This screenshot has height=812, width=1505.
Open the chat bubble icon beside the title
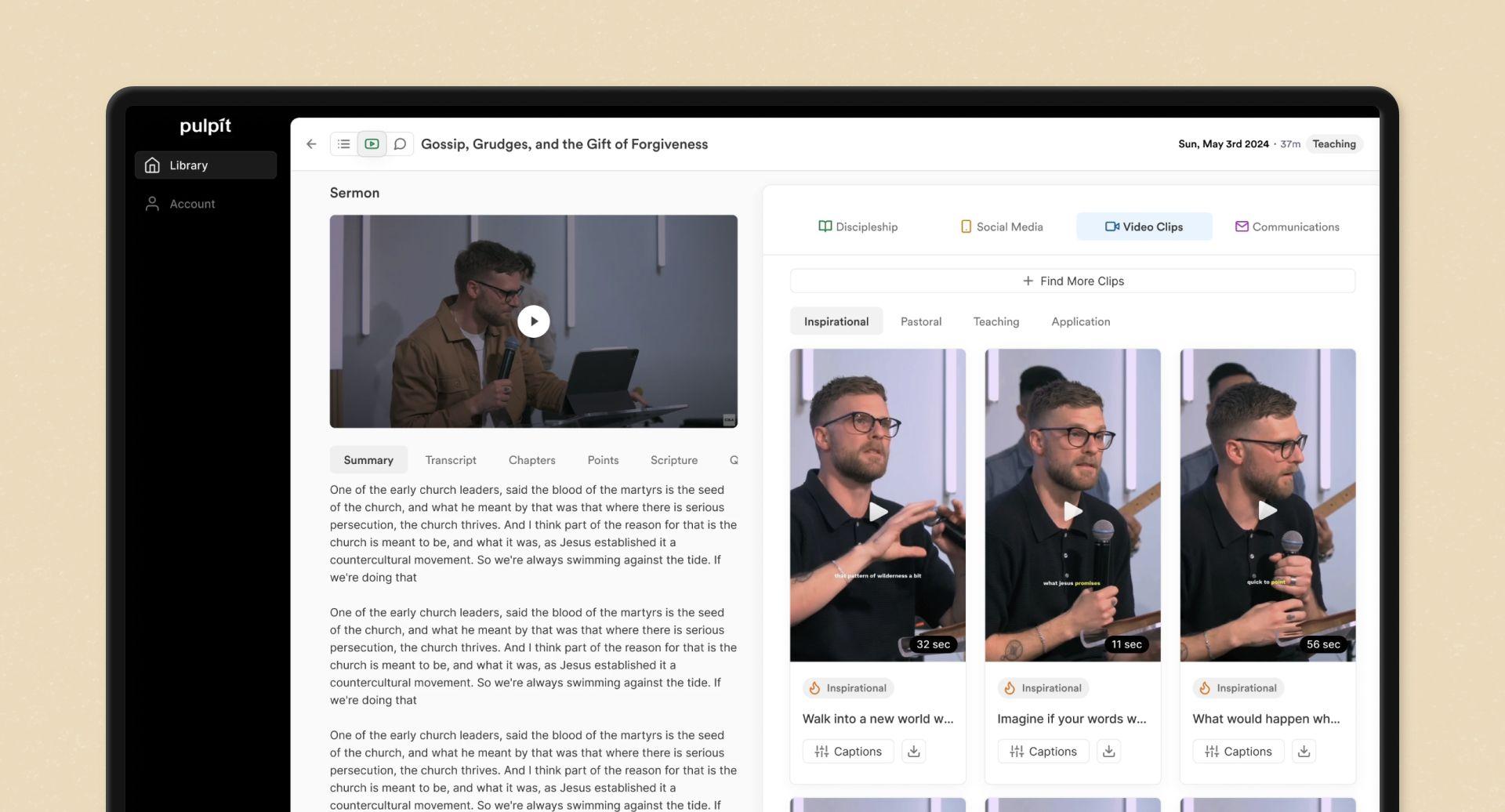tap(401, 143)
